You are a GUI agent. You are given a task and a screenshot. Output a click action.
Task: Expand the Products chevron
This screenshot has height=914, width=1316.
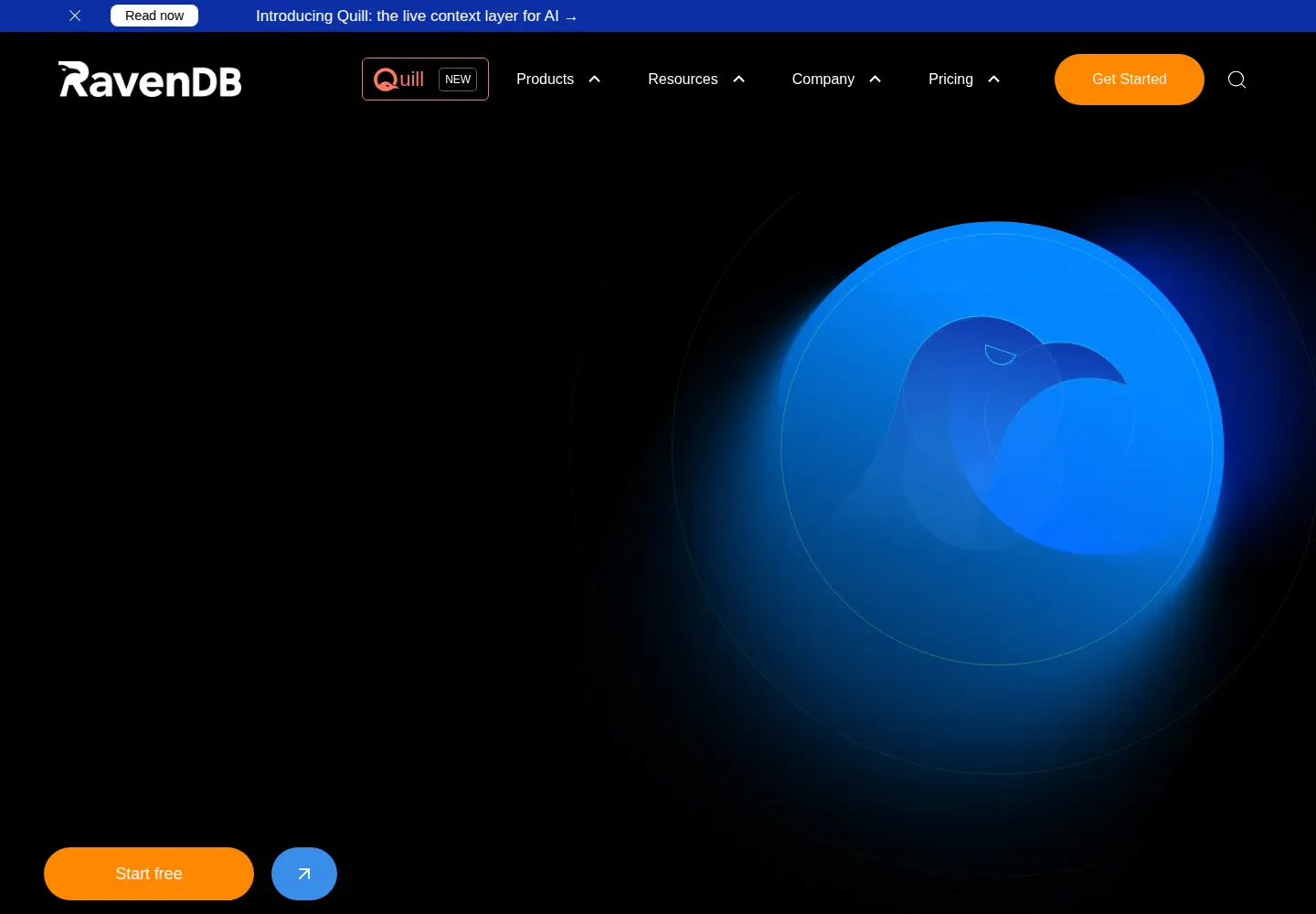point(595,80)
